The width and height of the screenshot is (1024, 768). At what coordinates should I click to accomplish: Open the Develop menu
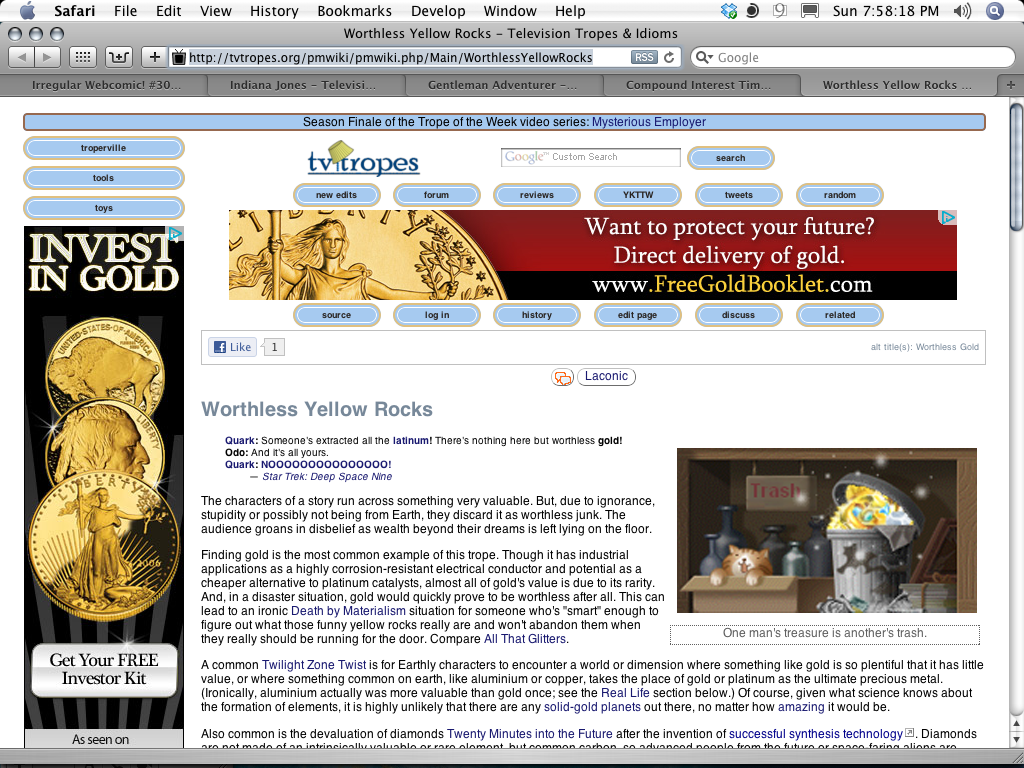(438, 10)
